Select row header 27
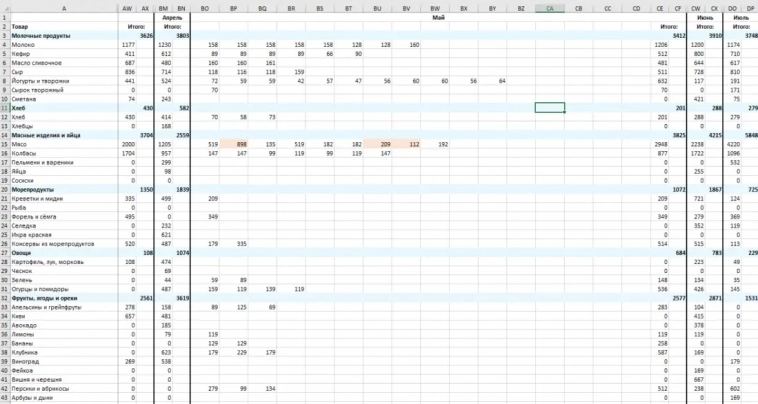Viewport: 758px width, 404px height. (5, 253)
